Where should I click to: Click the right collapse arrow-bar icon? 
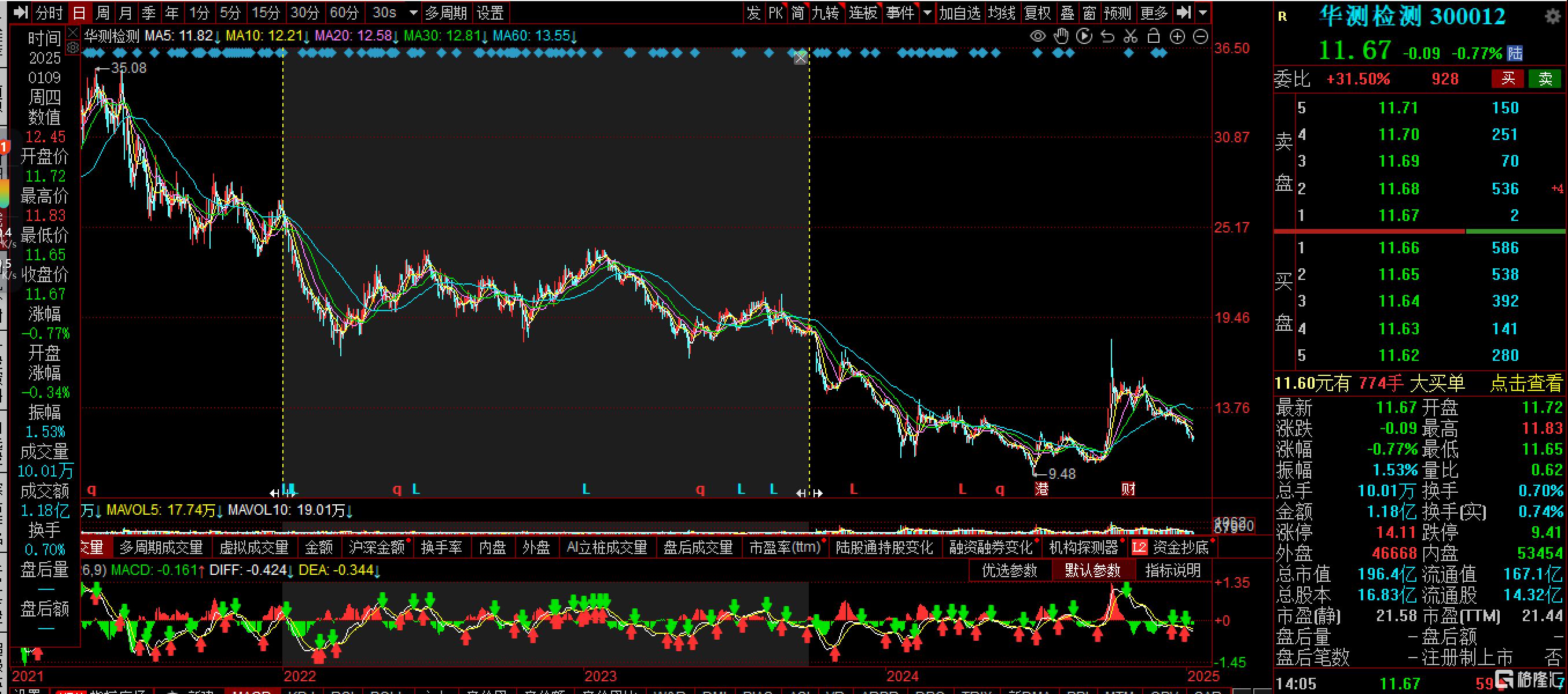click(x=1183, y=12)
